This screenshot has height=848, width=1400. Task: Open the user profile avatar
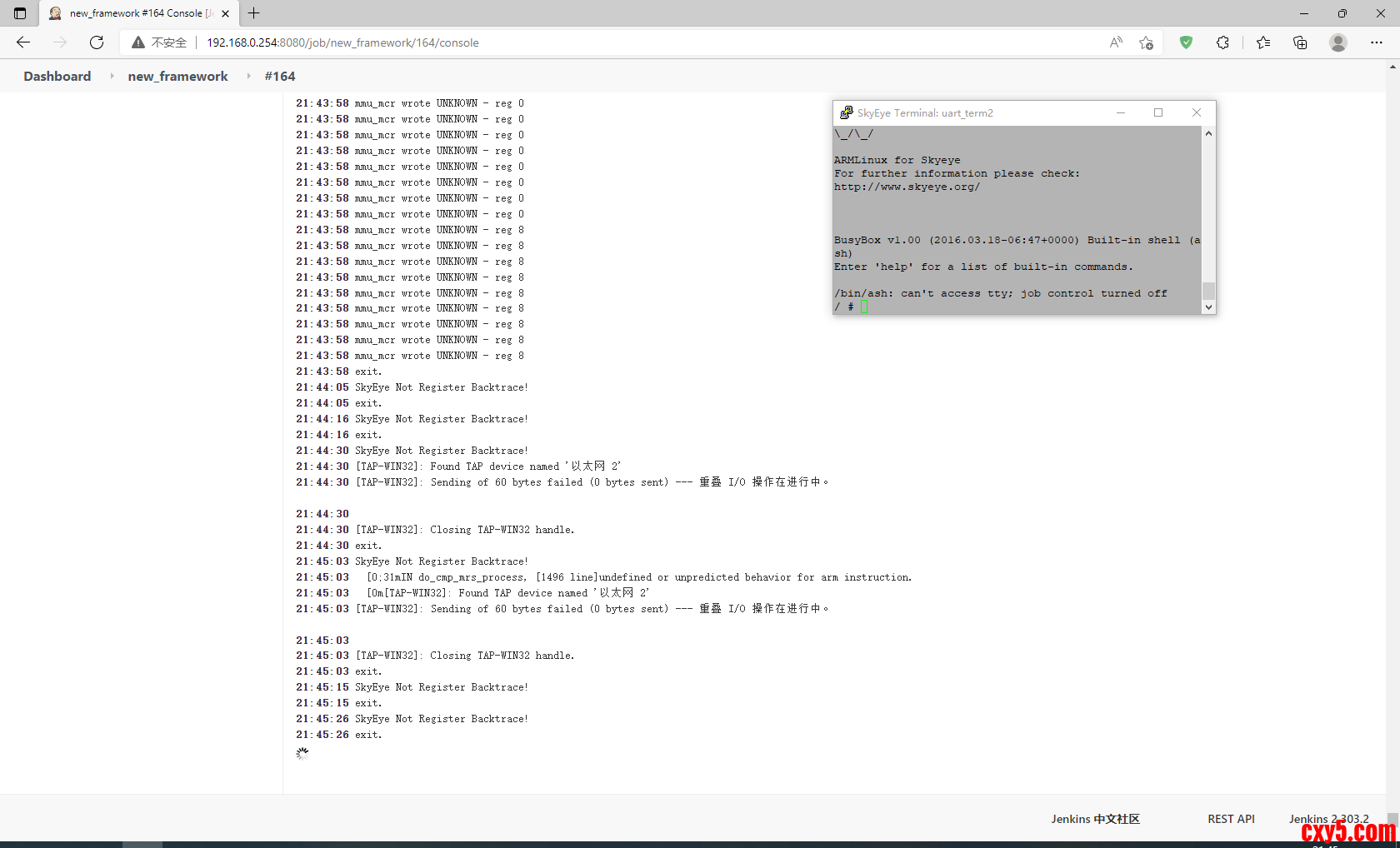[1338, 42]
